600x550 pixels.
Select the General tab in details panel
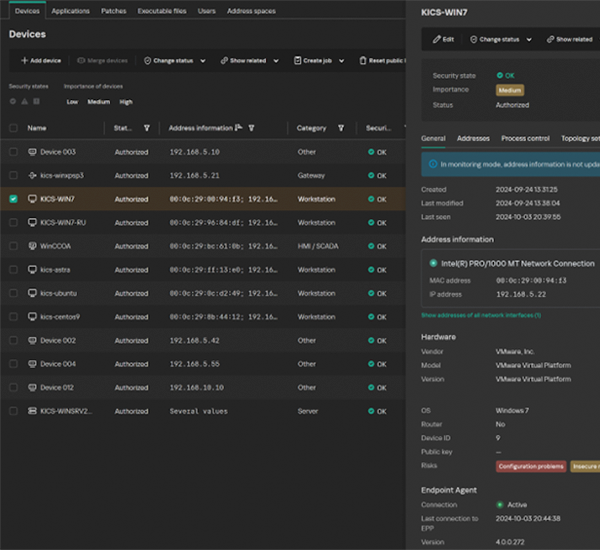(433, 138)
